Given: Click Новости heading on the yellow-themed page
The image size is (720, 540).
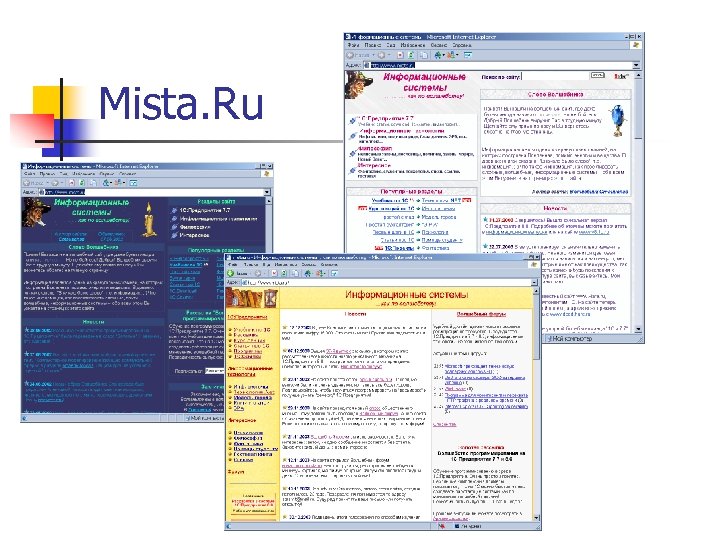Looking at the screenshot, I should click(355, 314).
